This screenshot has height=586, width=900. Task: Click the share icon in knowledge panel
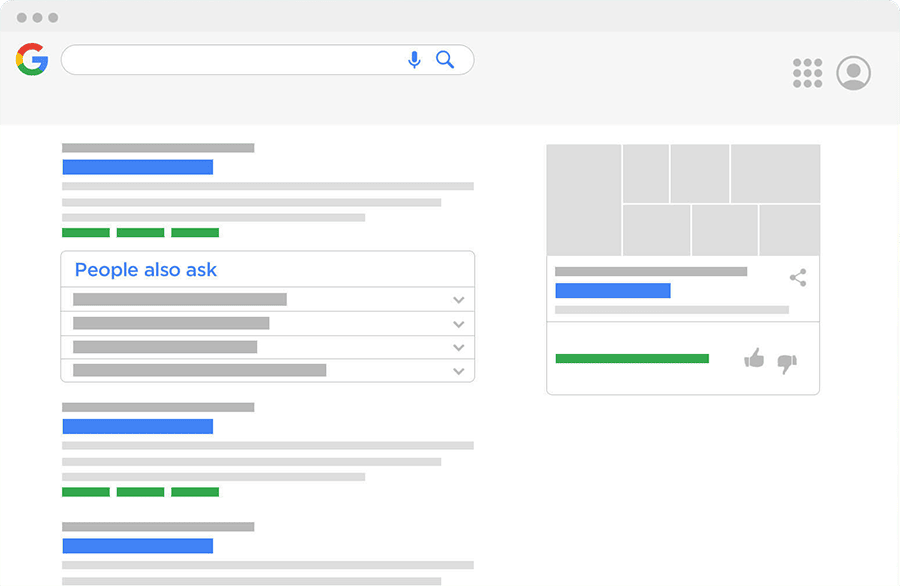point(798,278)
